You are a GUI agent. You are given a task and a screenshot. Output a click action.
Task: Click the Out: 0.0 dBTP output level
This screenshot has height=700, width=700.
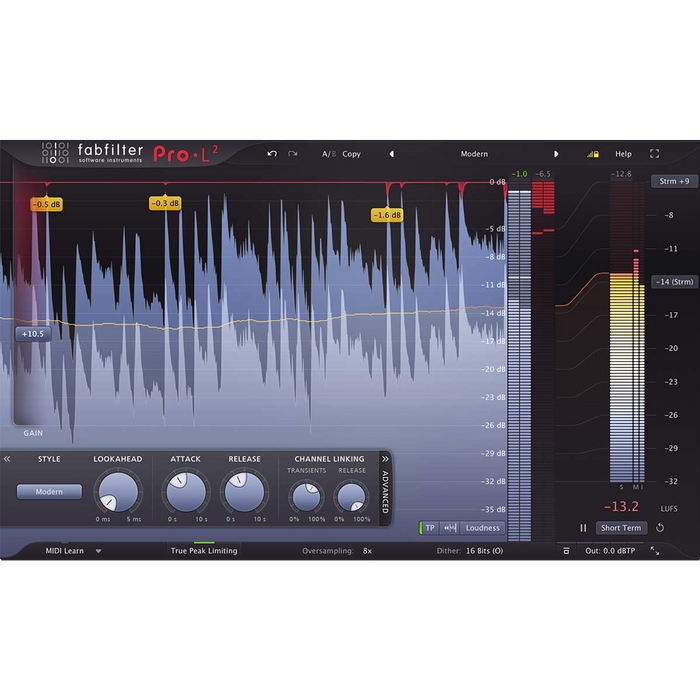(x=610, y=551)
